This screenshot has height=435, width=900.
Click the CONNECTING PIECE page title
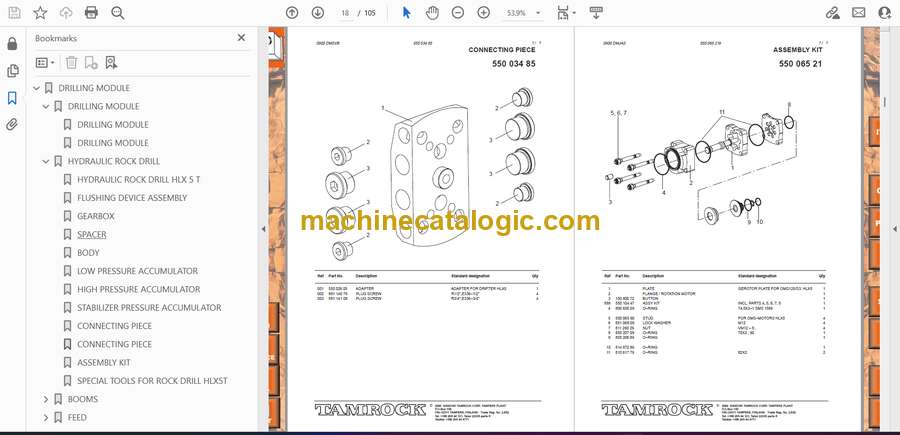click(x=502, y=50)
